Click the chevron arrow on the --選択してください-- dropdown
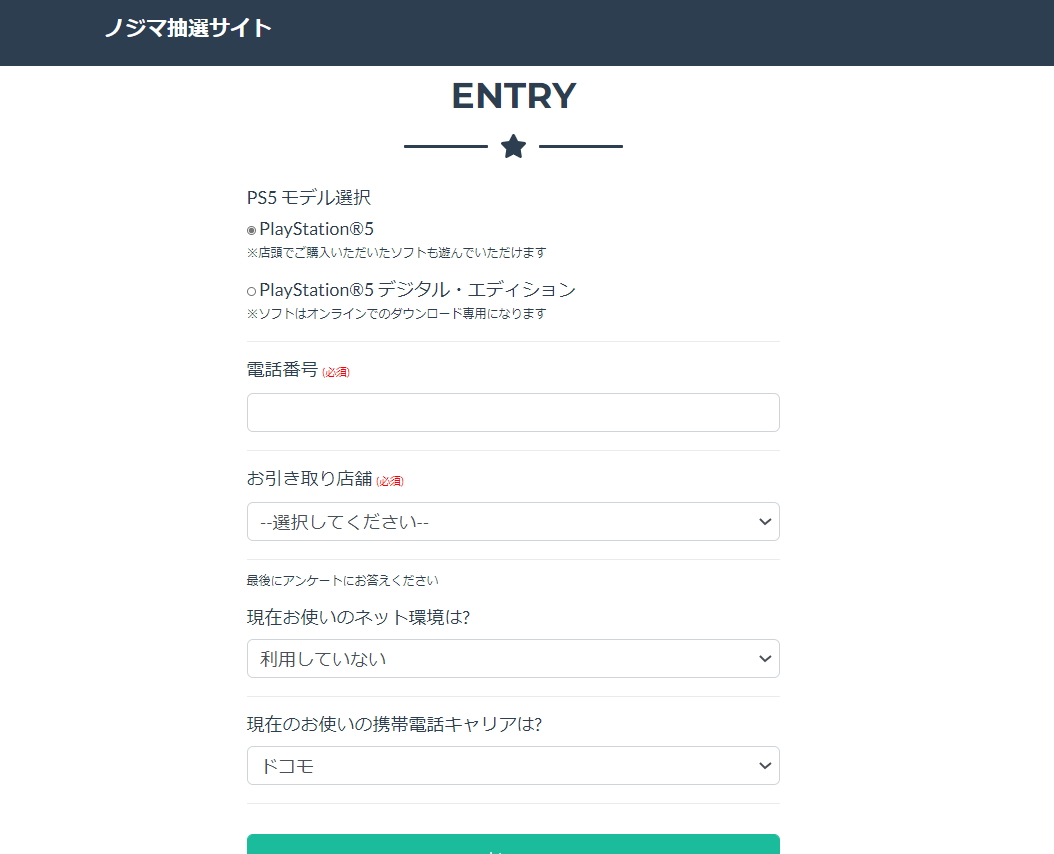This screenshot has height=854, width=1054. pos(765,522)
